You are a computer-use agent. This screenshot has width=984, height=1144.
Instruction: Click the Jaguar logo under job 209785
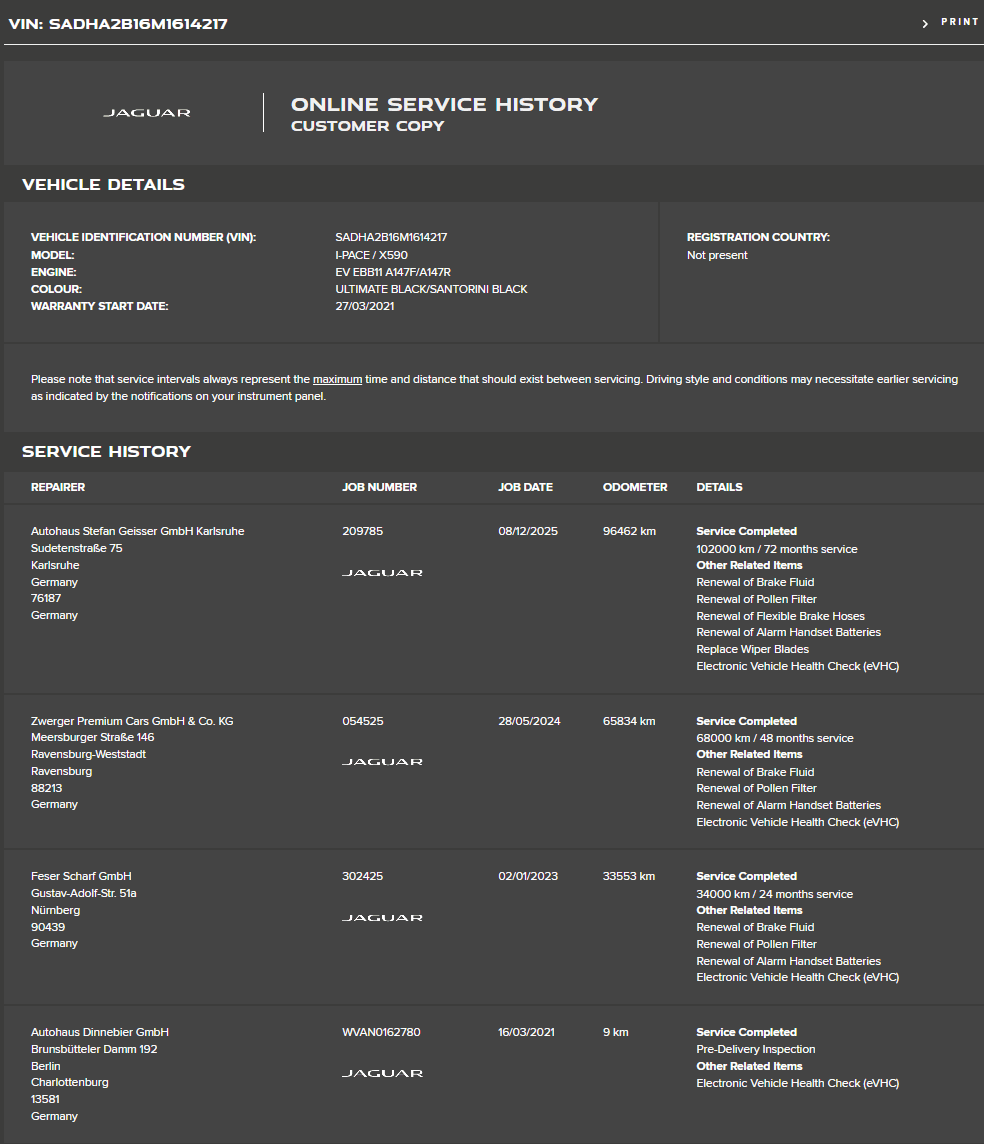[382, 573]
